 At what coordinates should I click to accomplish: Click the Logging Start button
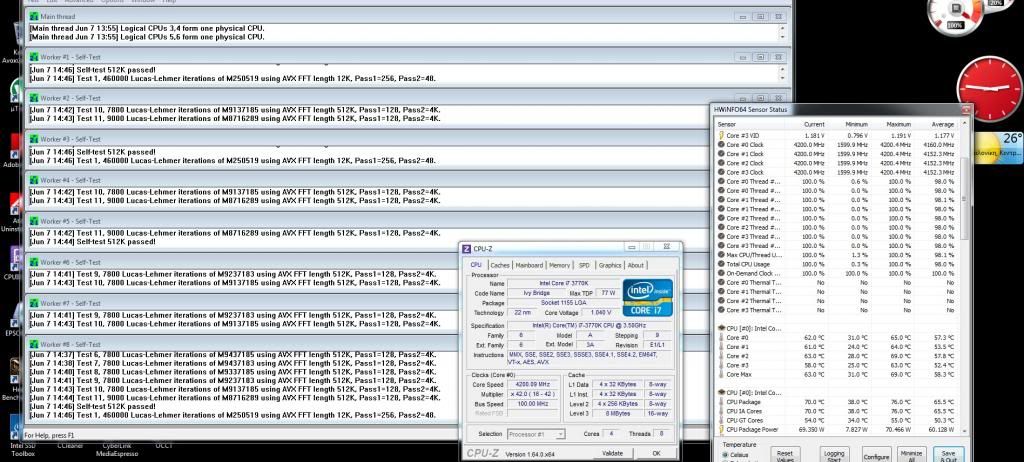coord(835,455)
